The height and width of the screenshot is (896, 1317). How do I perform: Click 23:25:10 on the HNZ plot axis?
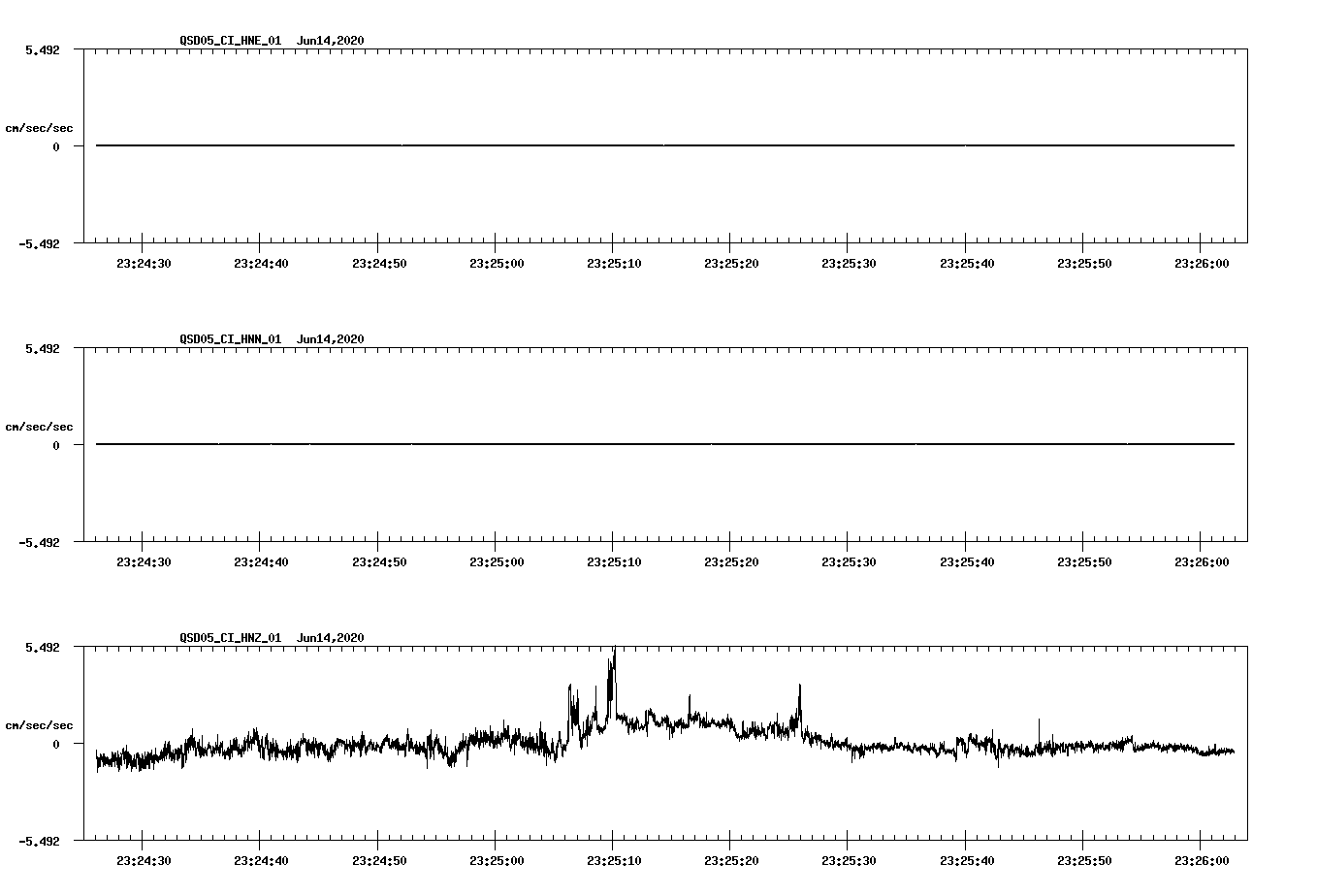(x=613, y=861)
